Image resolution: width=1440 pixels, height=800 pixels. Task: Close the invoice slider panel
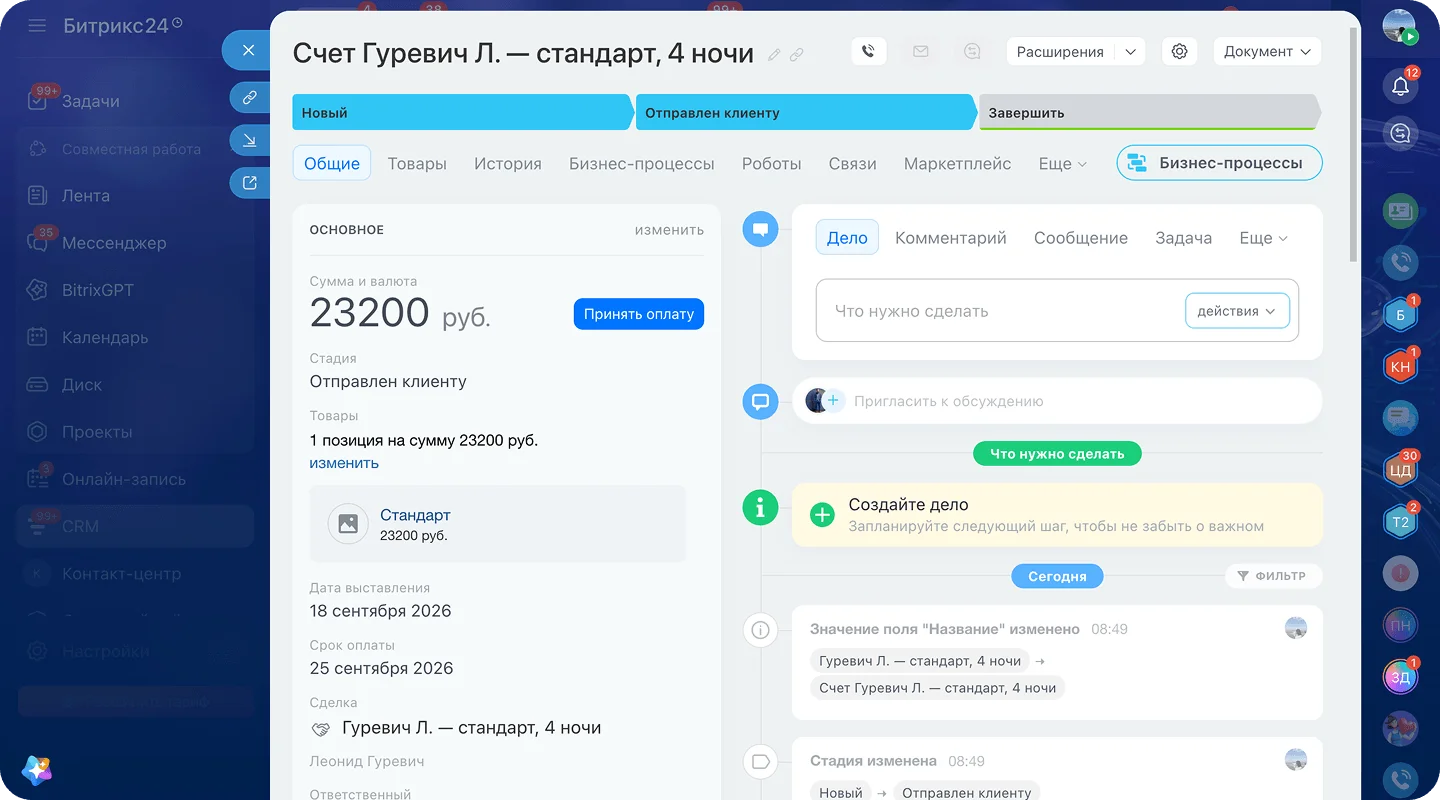coord(249,50)
